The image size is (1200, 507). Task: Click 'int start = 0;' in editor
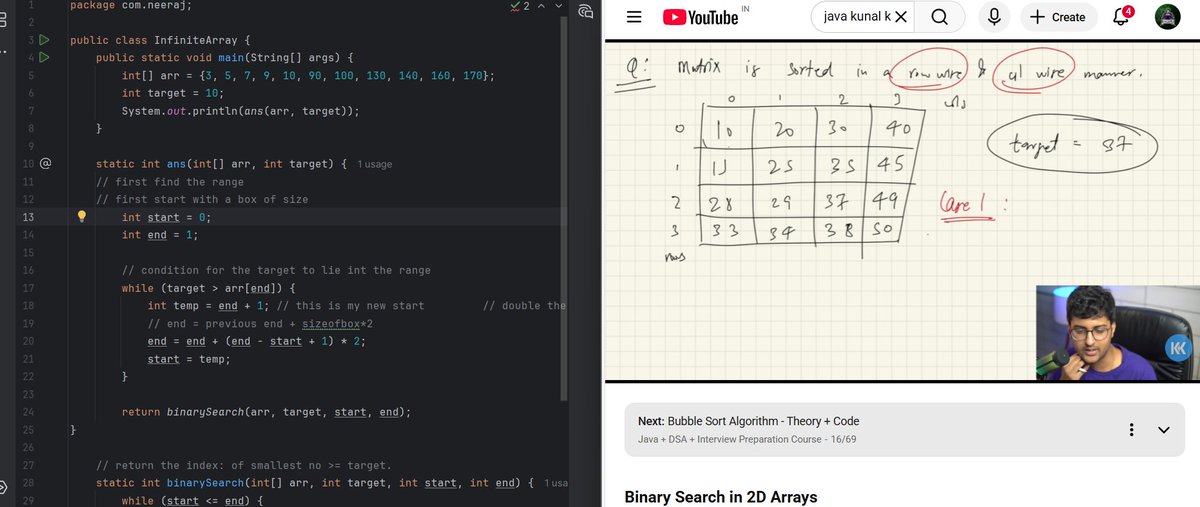[x=166, y=217]
